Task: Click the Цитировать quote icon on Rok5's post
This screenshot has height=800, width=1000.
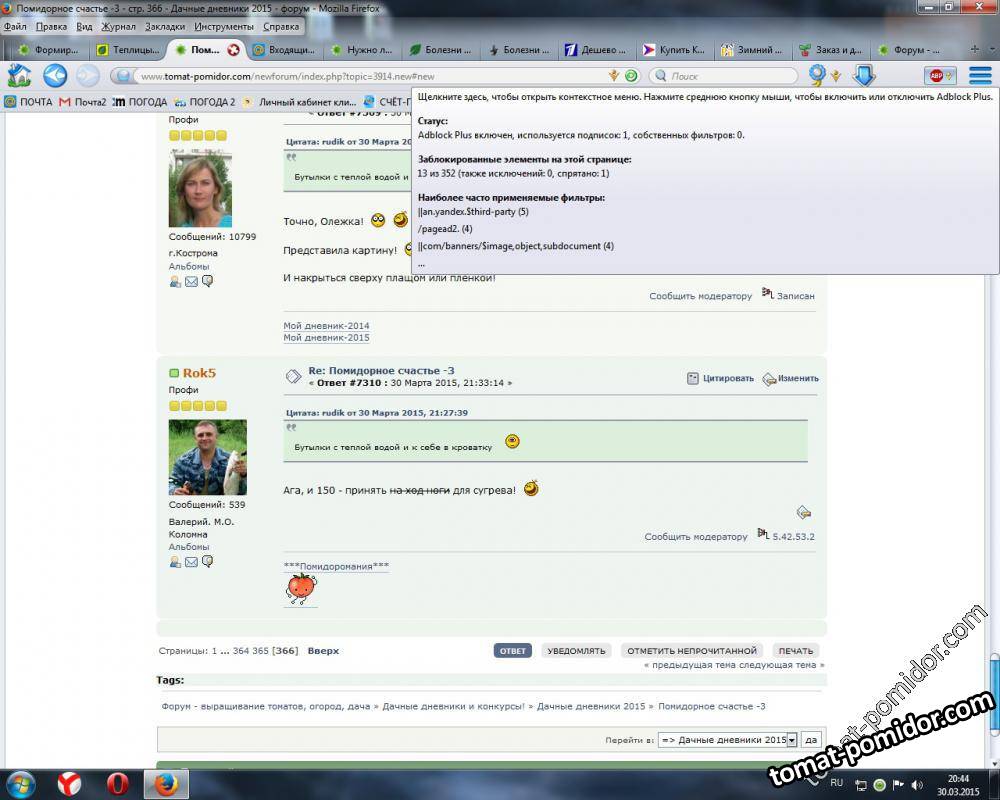Action: pyautogui.click(x=694, y=378)
